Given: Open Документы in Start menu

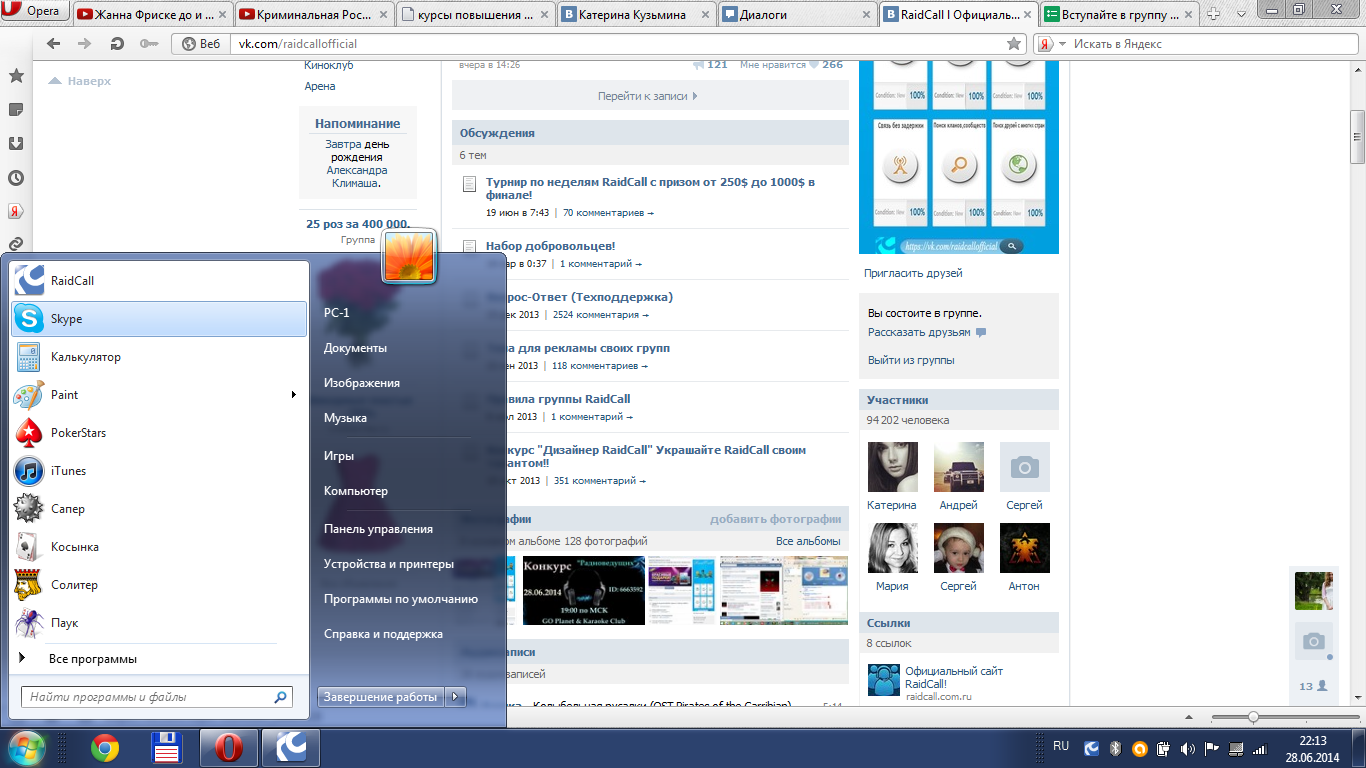Looking at the screenshot, I should click(355, 348).
